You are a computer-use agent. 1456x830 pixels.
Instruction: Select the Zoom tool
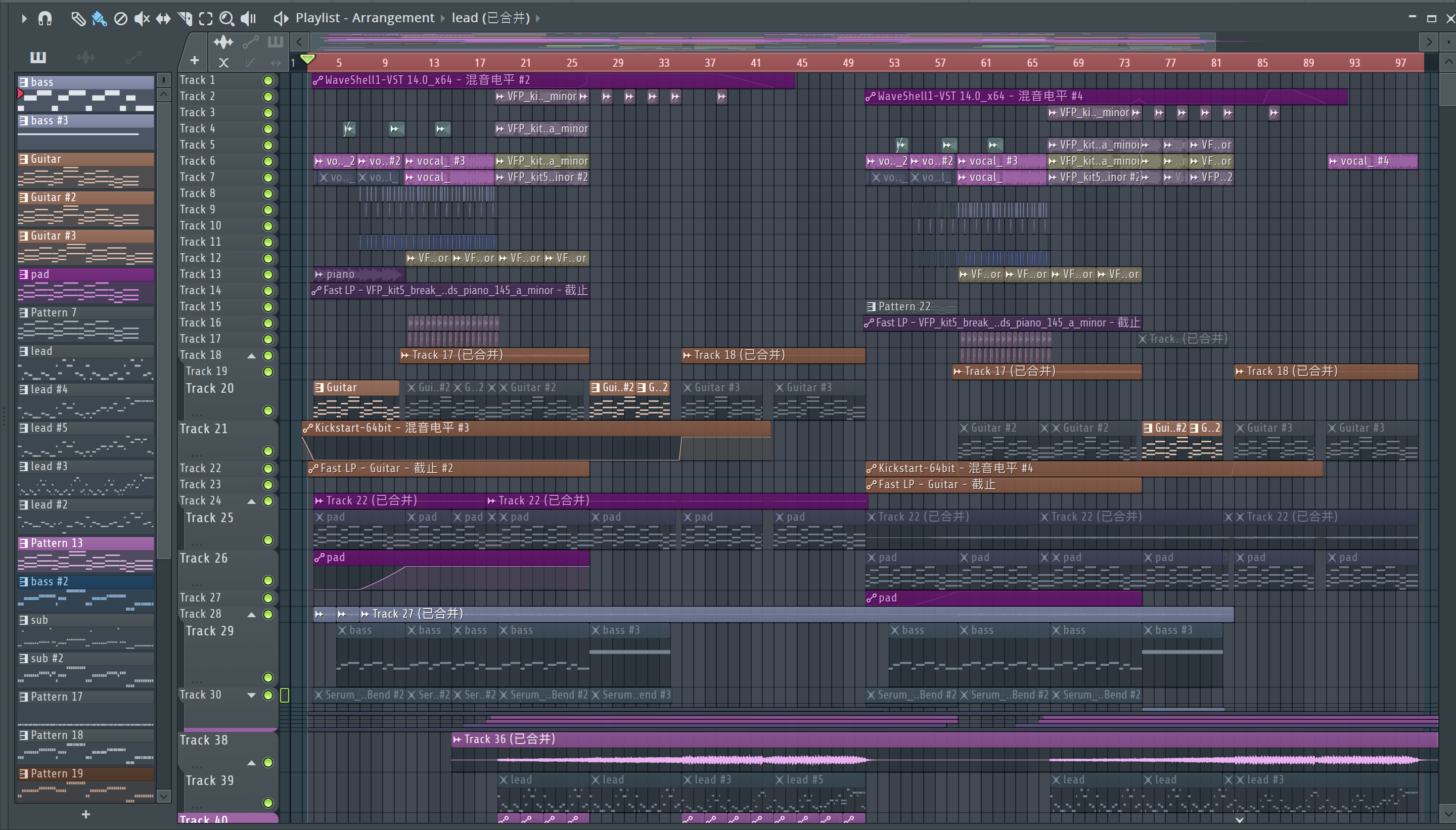[x=226, y=18]
